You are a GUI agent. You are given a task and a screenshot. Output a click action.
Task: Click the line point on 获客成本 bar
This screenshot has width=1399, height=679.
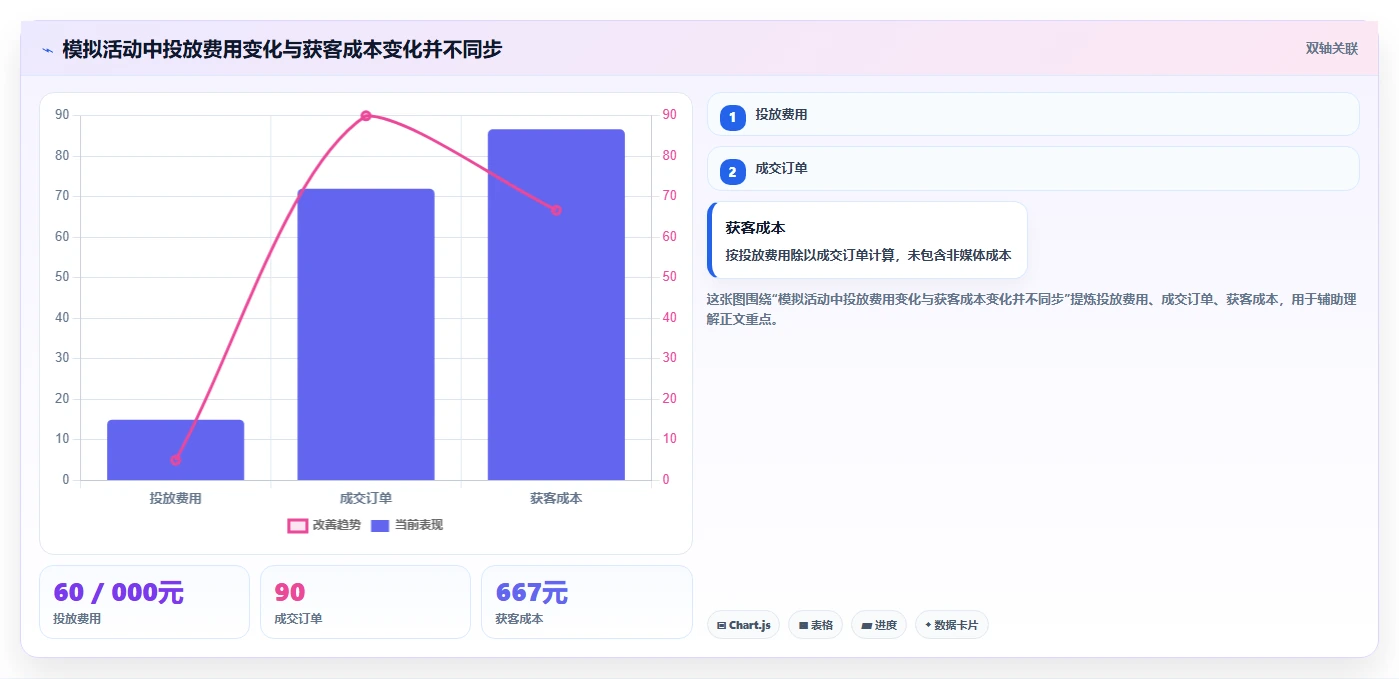tap(556, 210)
